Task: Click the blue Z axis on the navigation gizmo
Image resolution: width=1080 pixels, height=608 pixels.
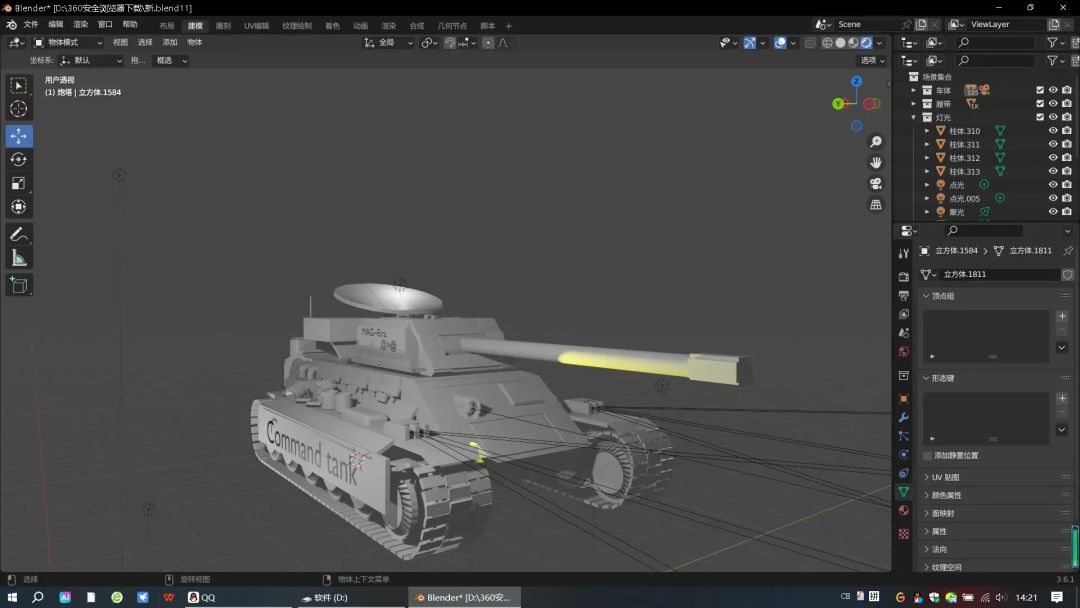Action: 856,81
